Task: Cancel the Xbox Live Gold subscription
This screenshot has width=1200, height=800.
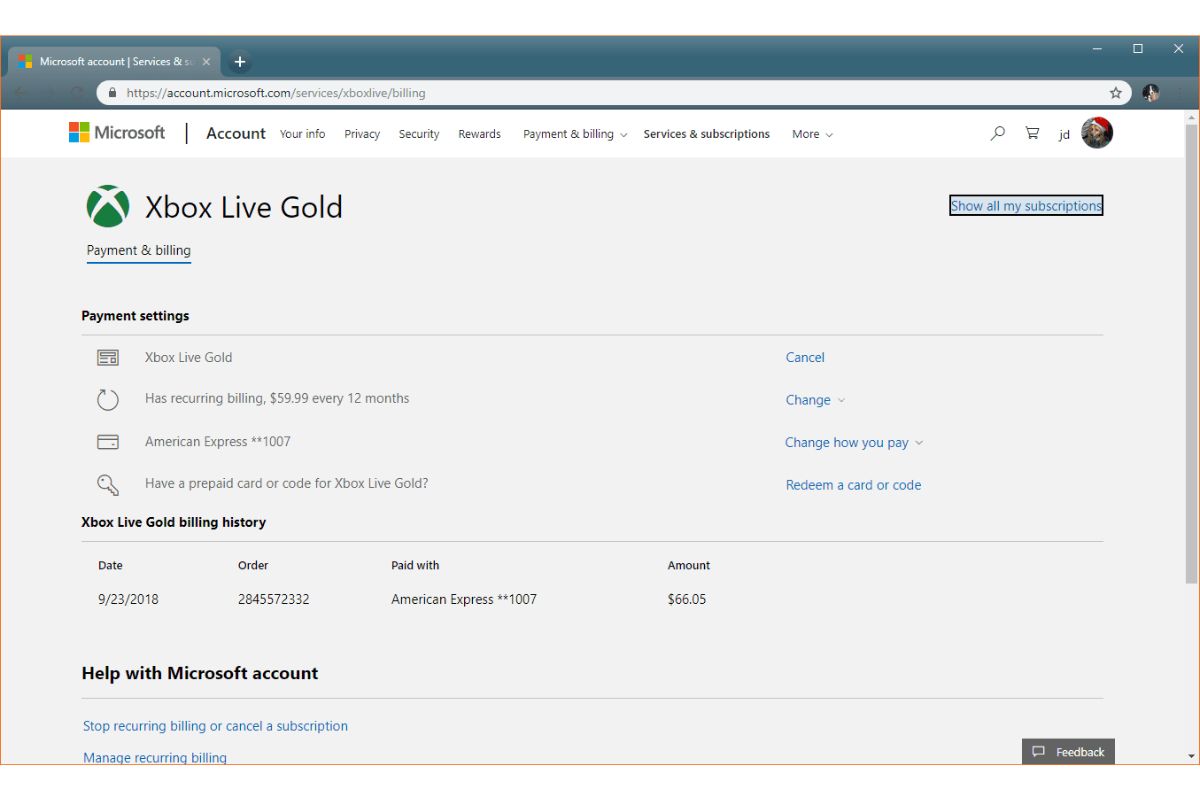Action: pos(805,357)
